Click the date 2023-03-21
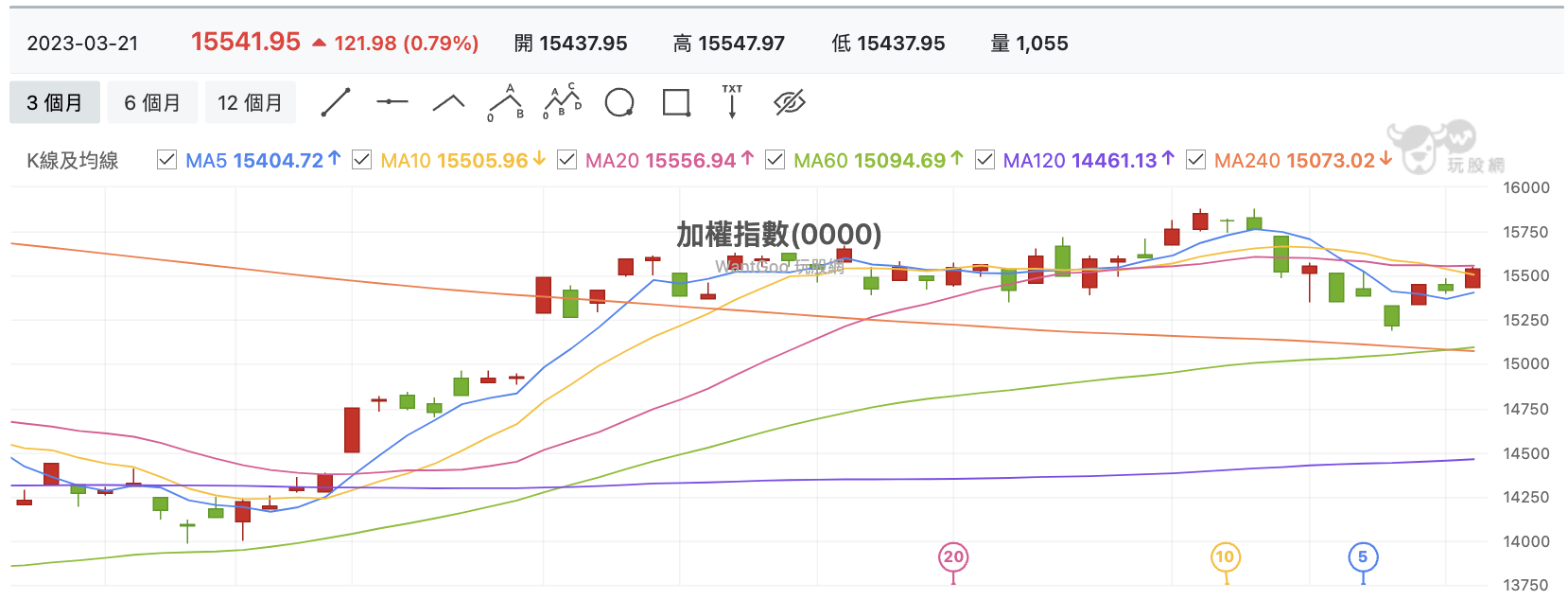 (x=82, y=44)
